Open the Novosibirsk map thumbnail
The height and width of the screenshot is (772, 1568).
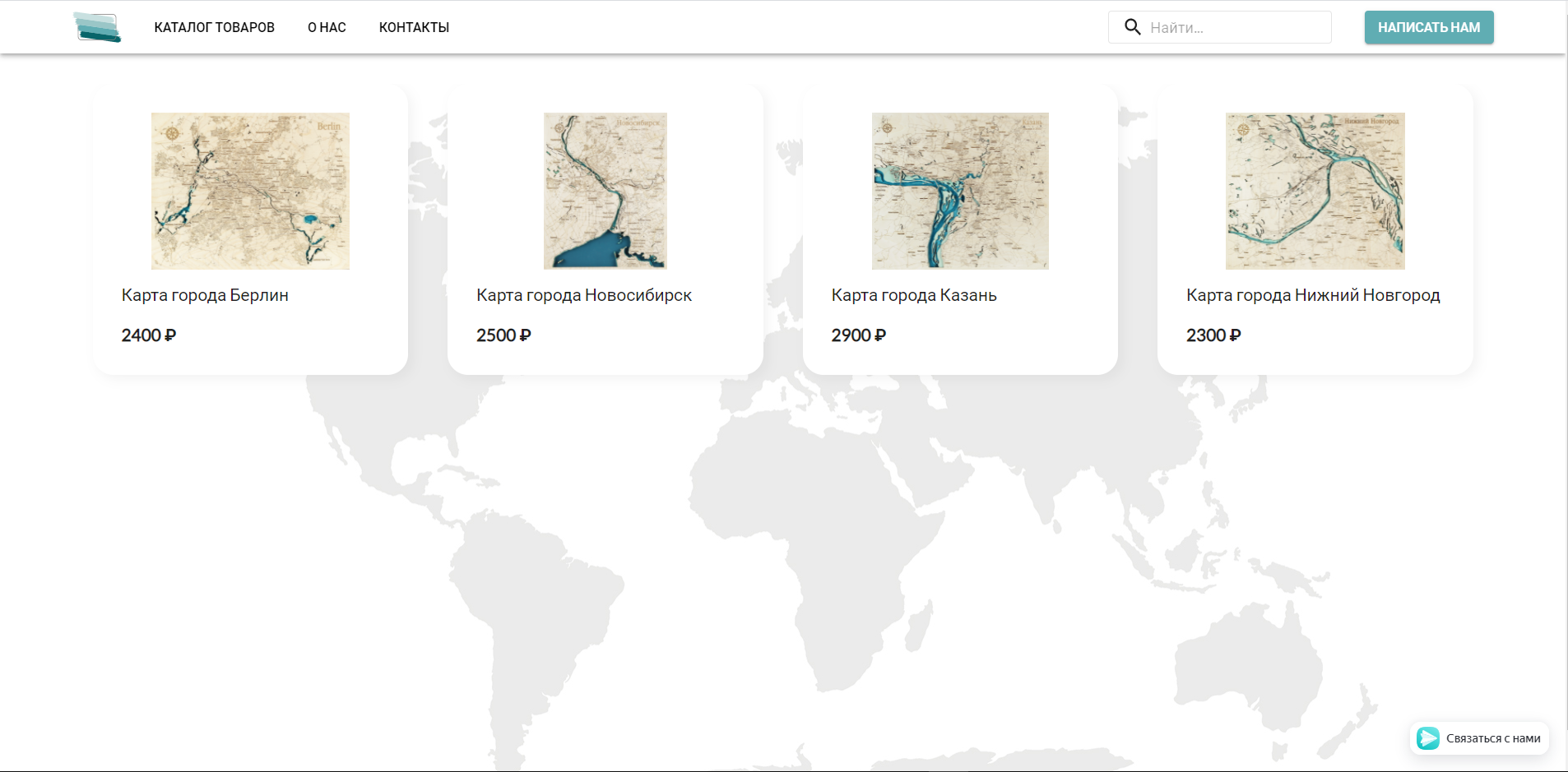pyautogui.click(x=605, y=191)
